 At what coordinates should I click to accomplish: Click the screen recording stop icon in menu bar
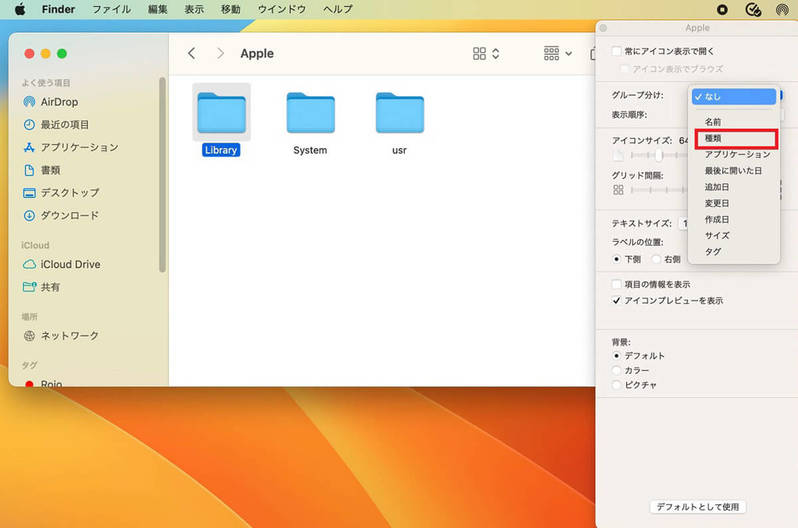pyautogui.click(x=722, y=9)
